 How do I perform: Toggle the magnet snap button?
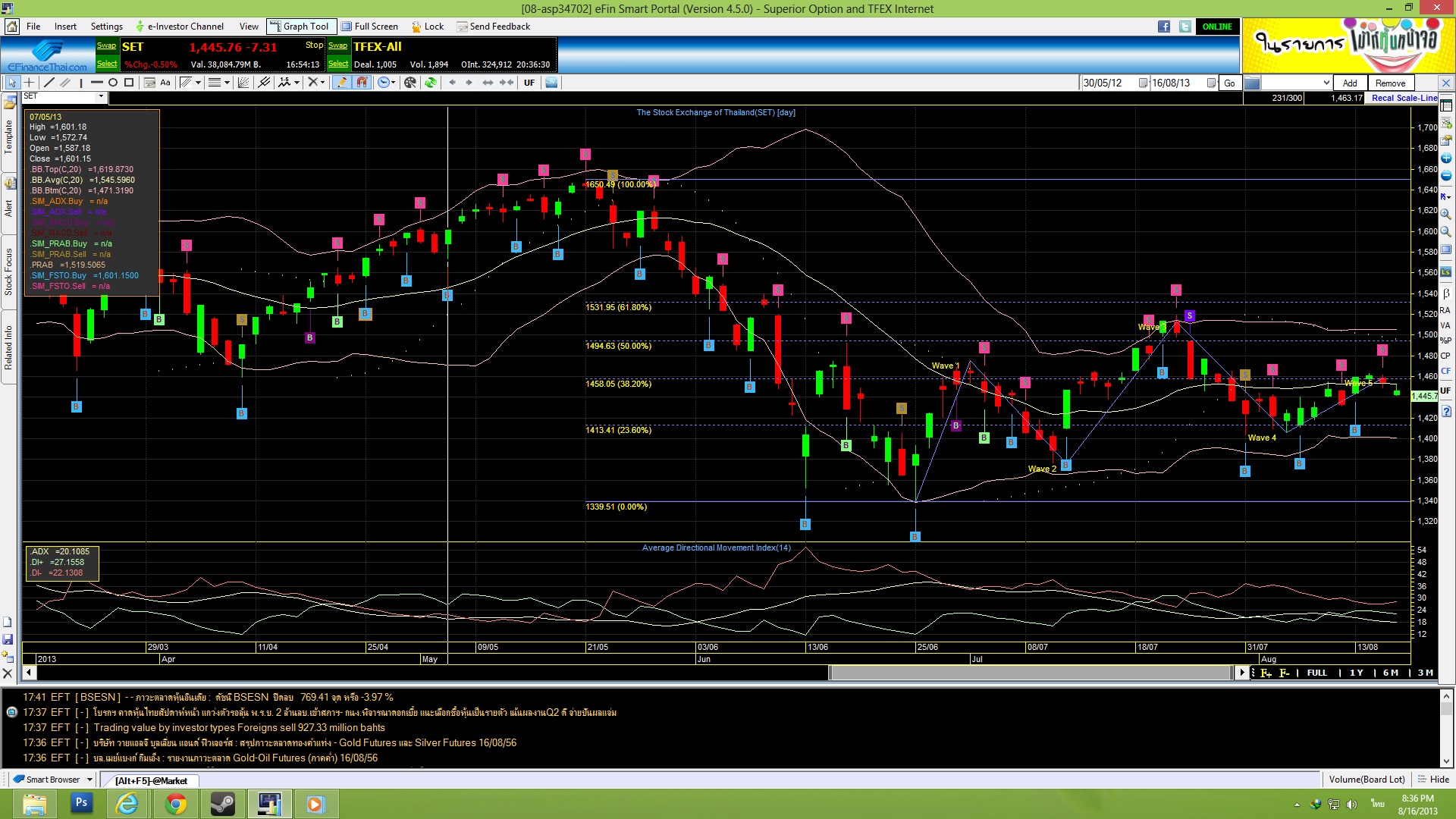tap(362, 83)
